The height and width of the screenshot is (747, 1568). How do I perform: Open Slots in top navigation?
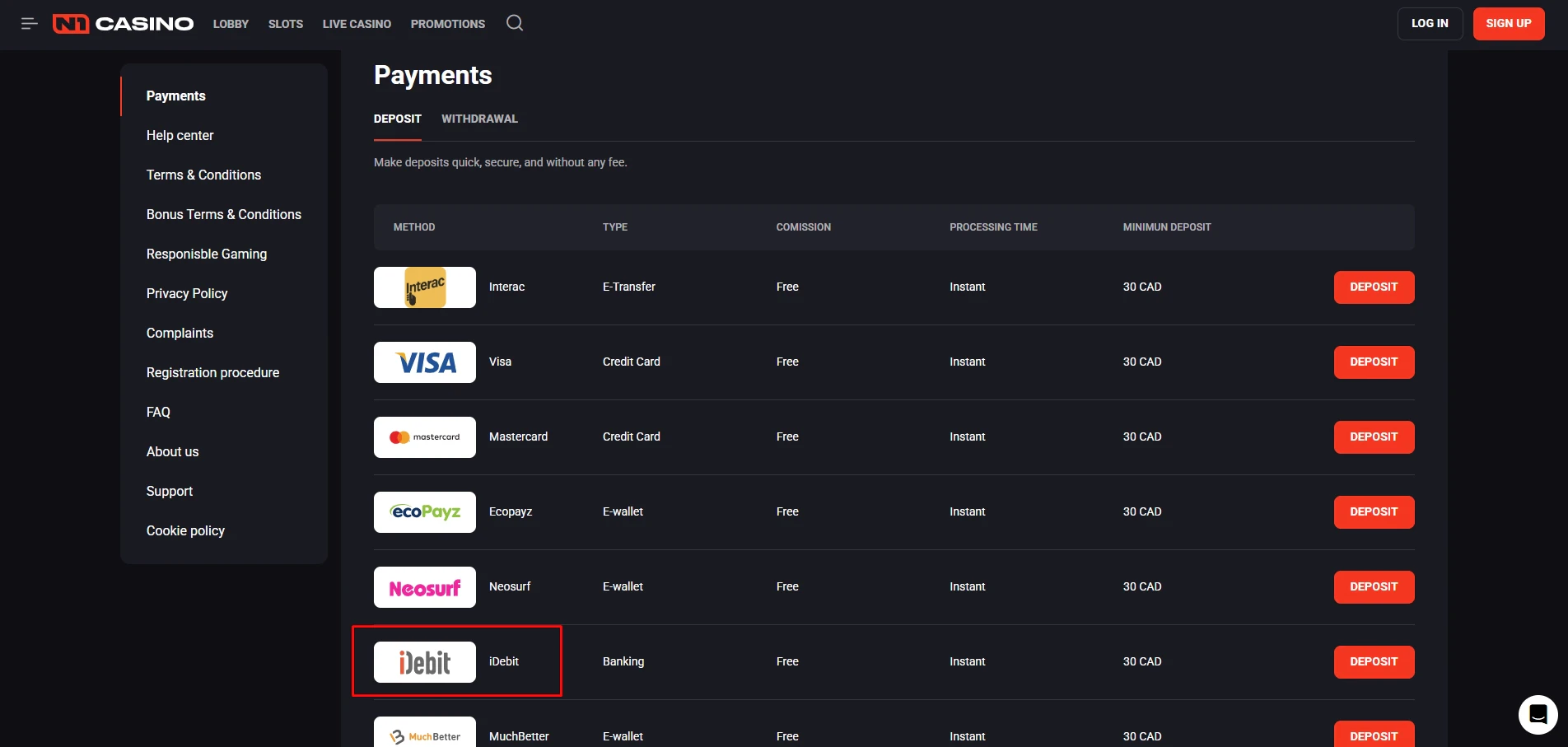(x=286, y=24)
